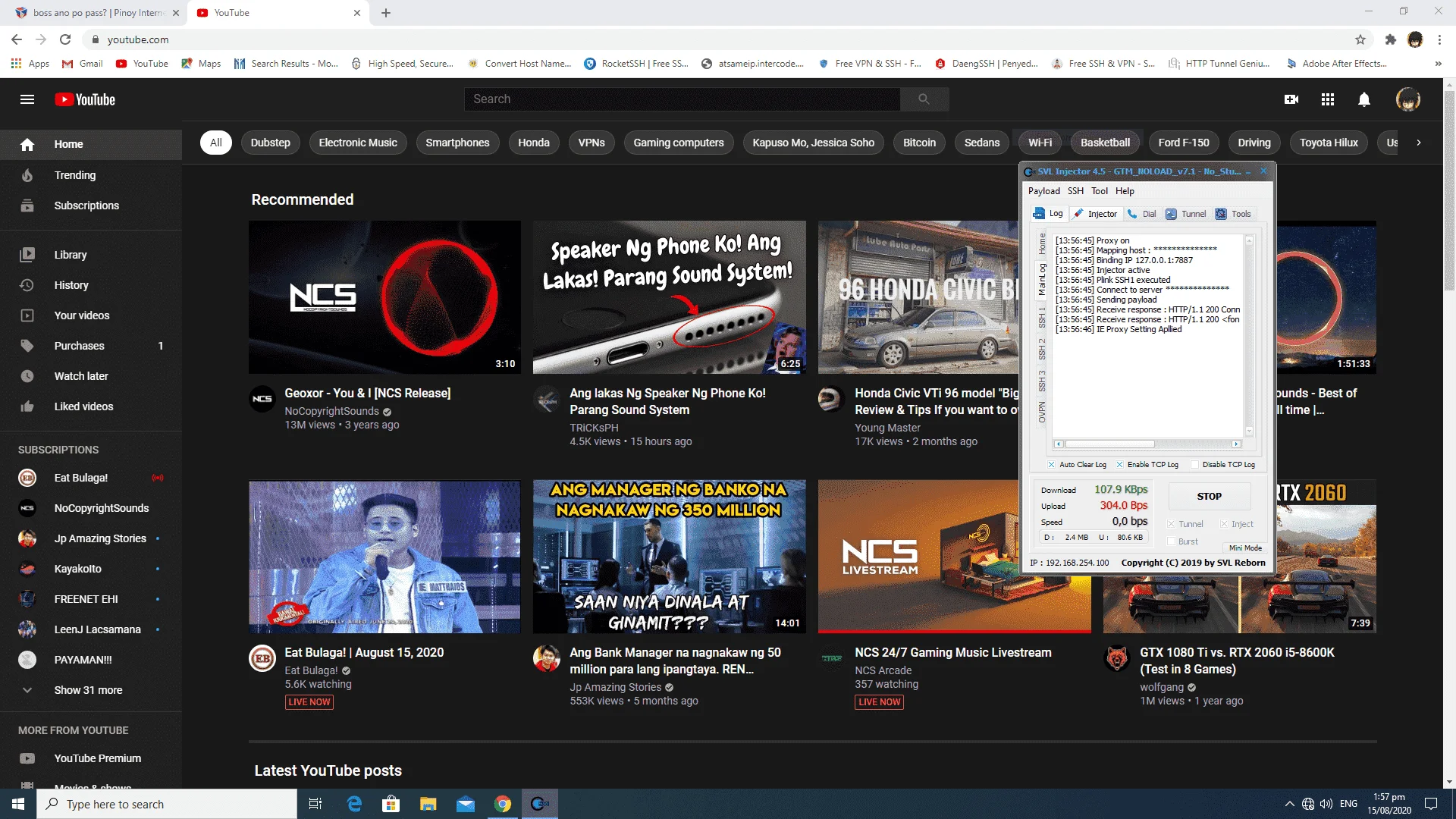Go to Home in the sidebar
Image resolution: width=1456 pixels, height=819 pixels.
click(x=91, y=144)
